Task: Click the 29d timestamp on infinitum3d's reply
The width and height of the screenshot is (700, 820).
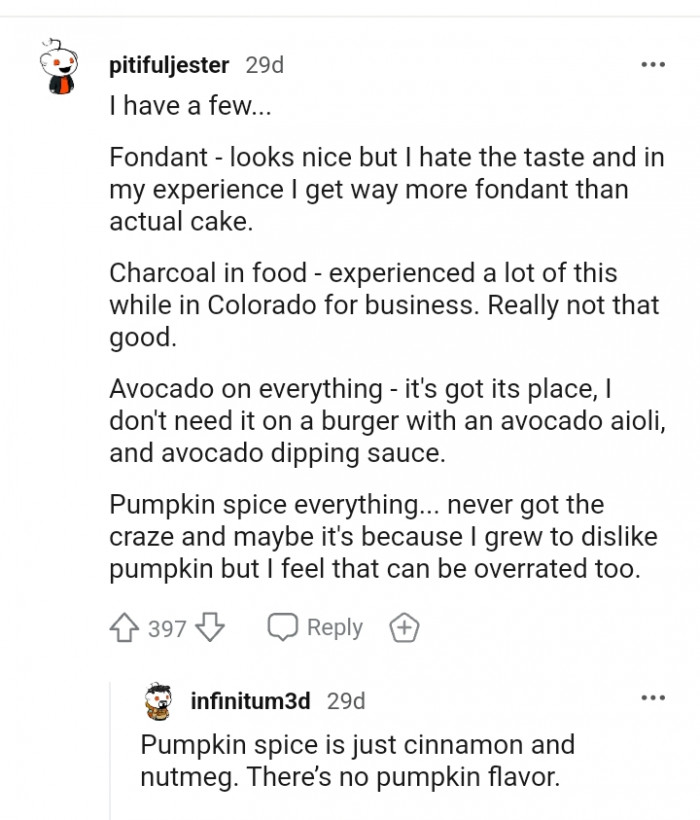Action: pyautogui.click(x=343, y=701)
